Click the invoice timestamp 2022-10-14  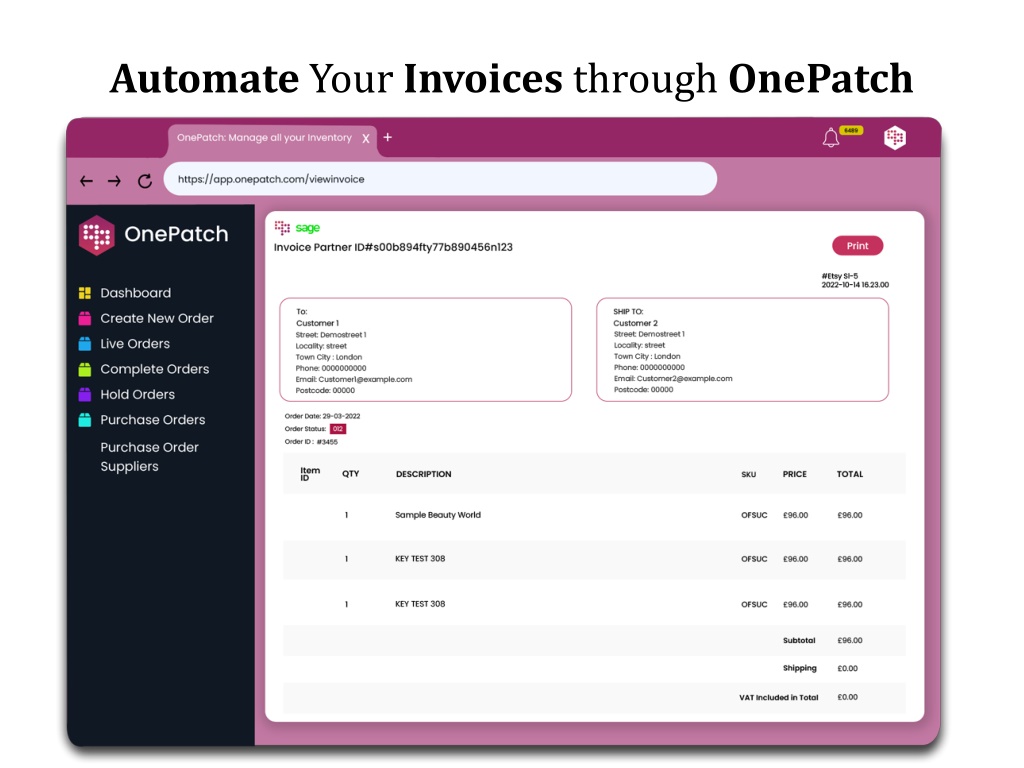(855, 285)
